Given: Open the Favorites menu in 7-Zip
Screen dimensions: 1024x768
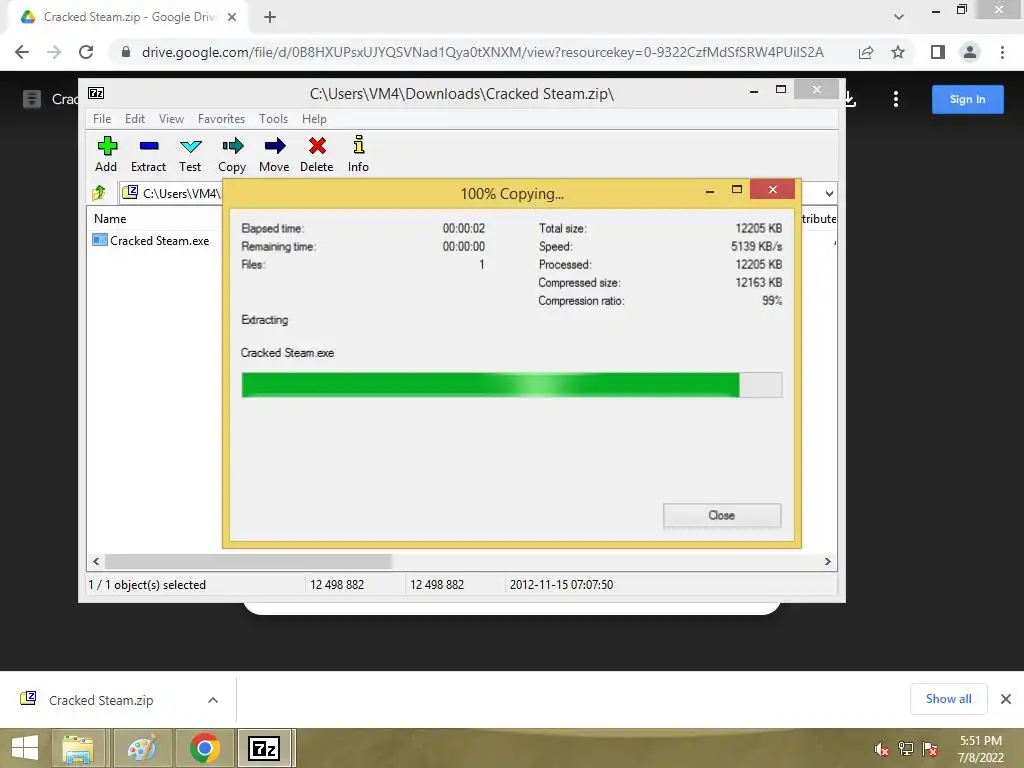Looking at the screenshot, I should click(221, 119).
